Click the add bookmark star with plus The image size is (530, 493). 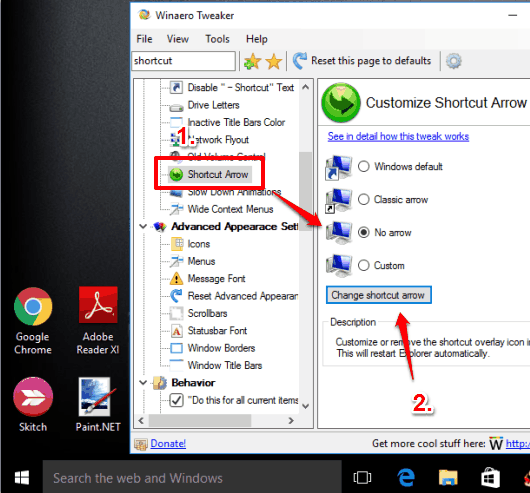click(x=252, y=61)
